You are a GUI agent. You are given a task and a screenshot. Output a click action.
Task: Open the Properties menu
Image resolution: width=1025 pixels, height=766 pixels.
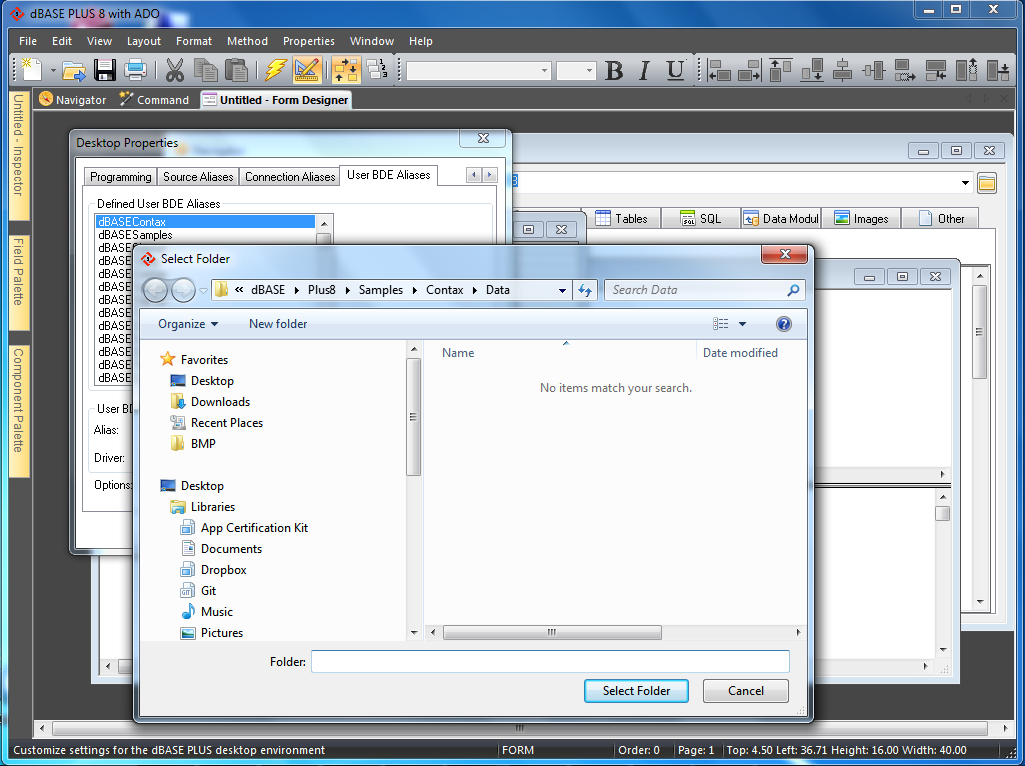pyautogui.click(x=309, y=41)
